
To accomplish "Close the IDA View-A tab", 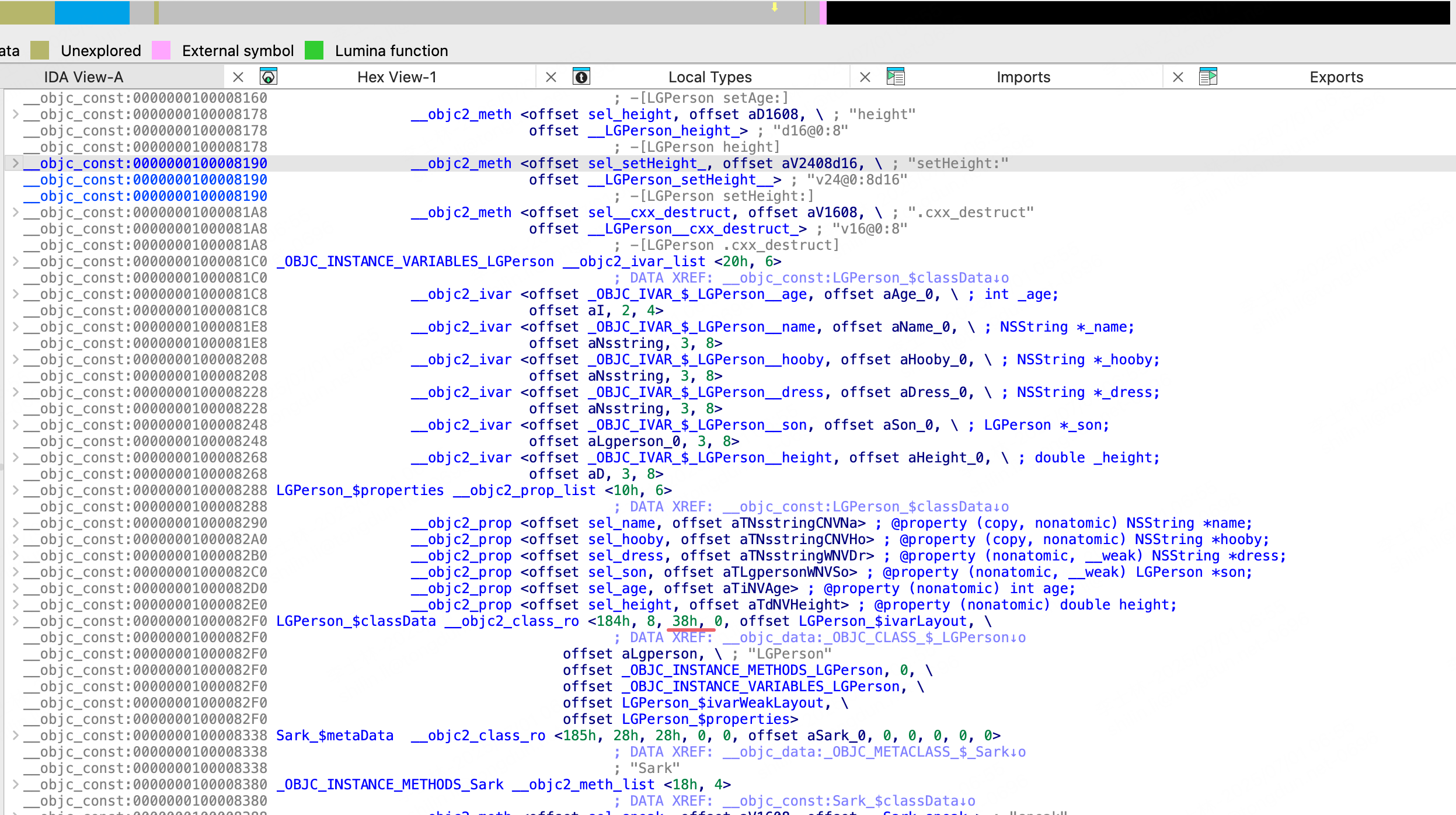I will pyautogui.click(x=238, y=77).
